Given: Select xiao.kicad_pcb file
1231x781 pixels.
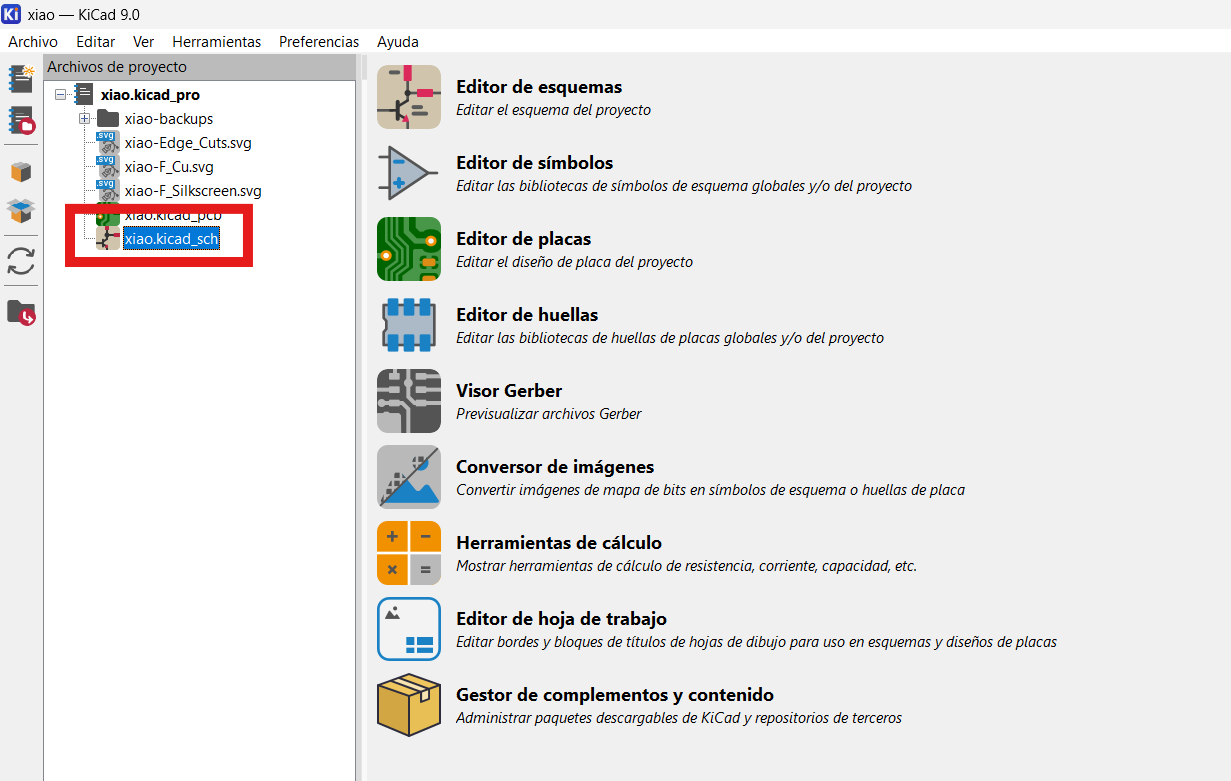Looking at the screenshot, I should click(173, 215).
